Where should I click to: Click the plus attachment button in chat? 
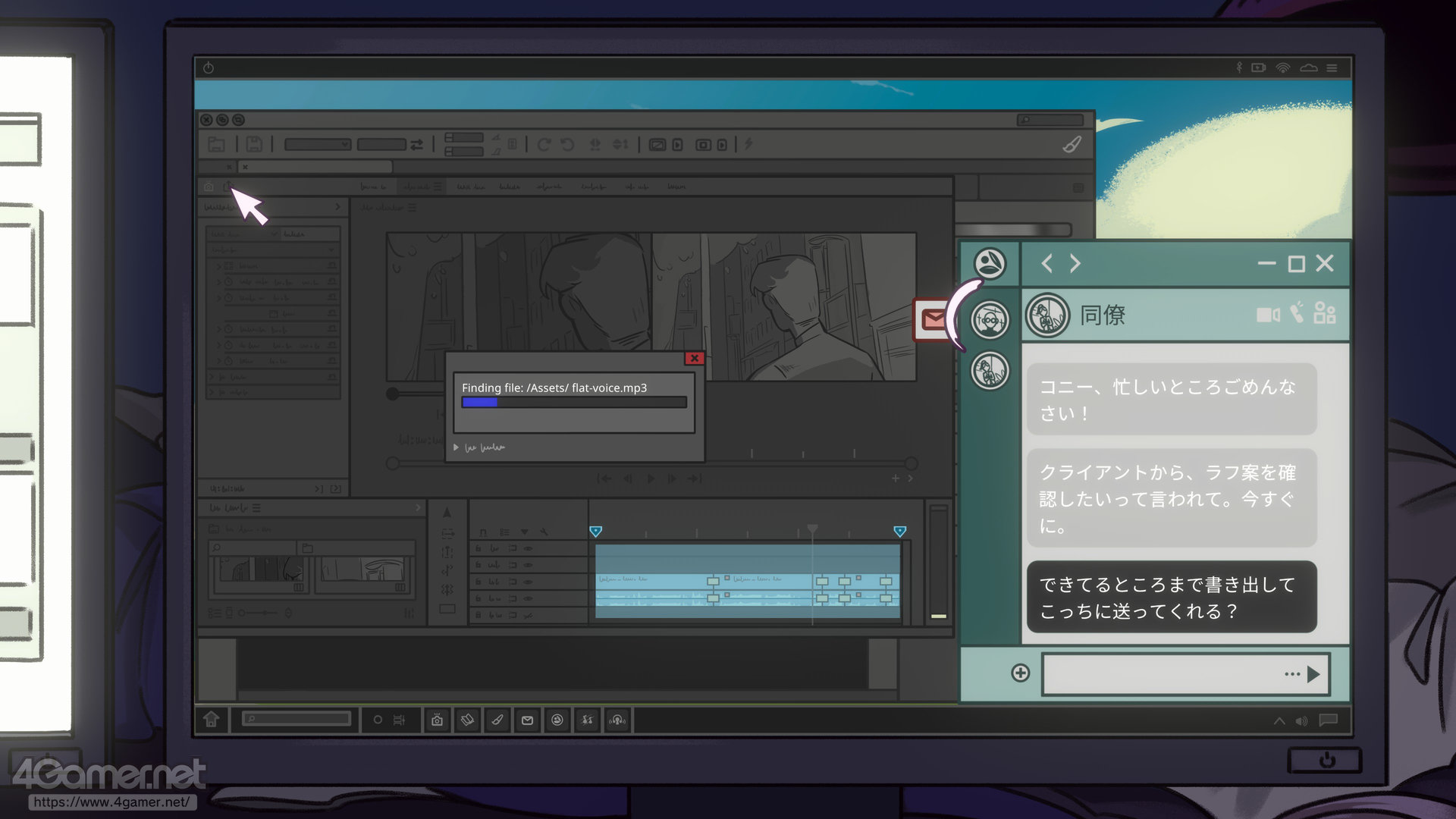(x=1020, y=673)
